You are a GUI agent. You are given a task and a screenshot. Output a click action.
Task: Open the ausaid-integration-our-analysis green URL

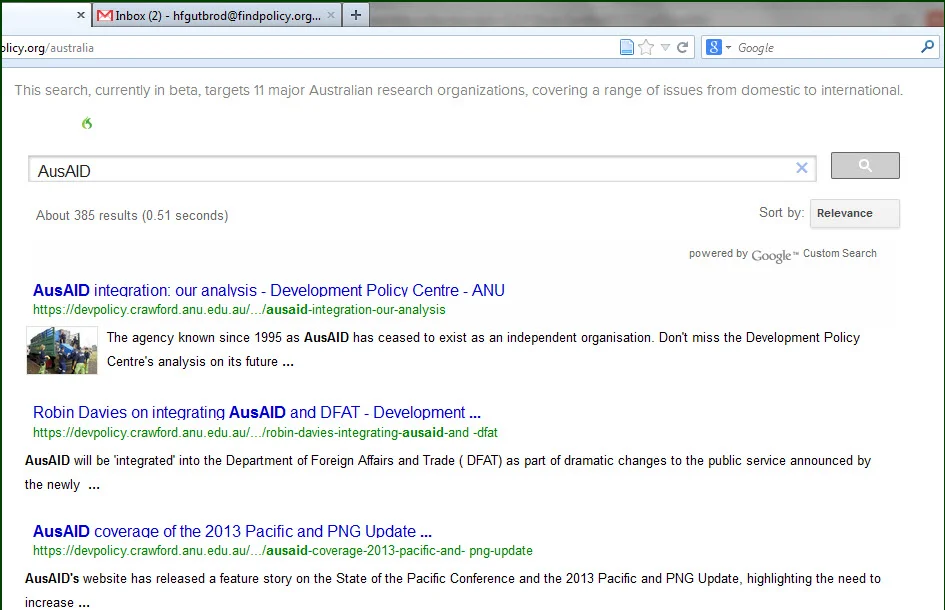pos(239,310)
